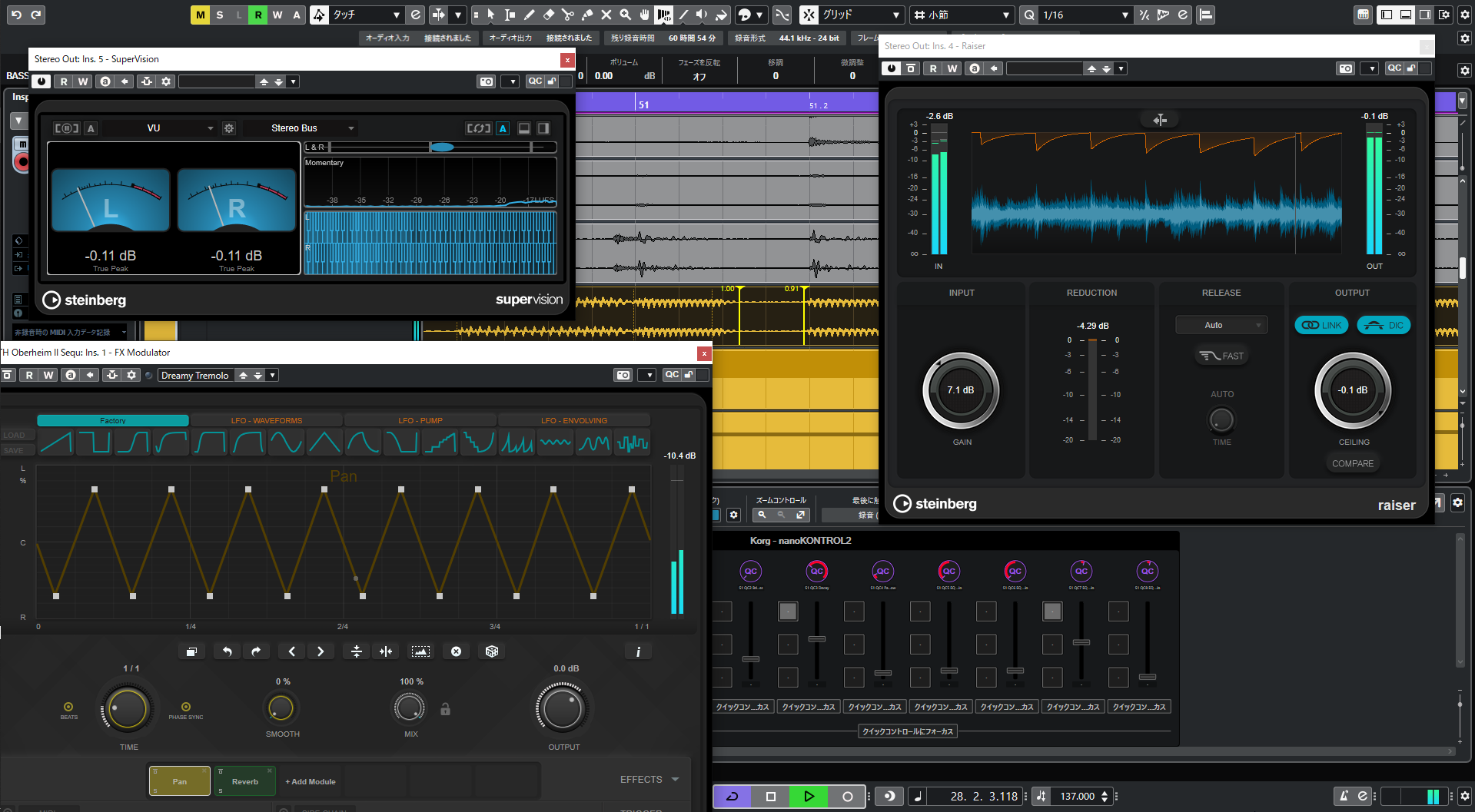Click Add Module in FX Modulator

tap(311, 781)
